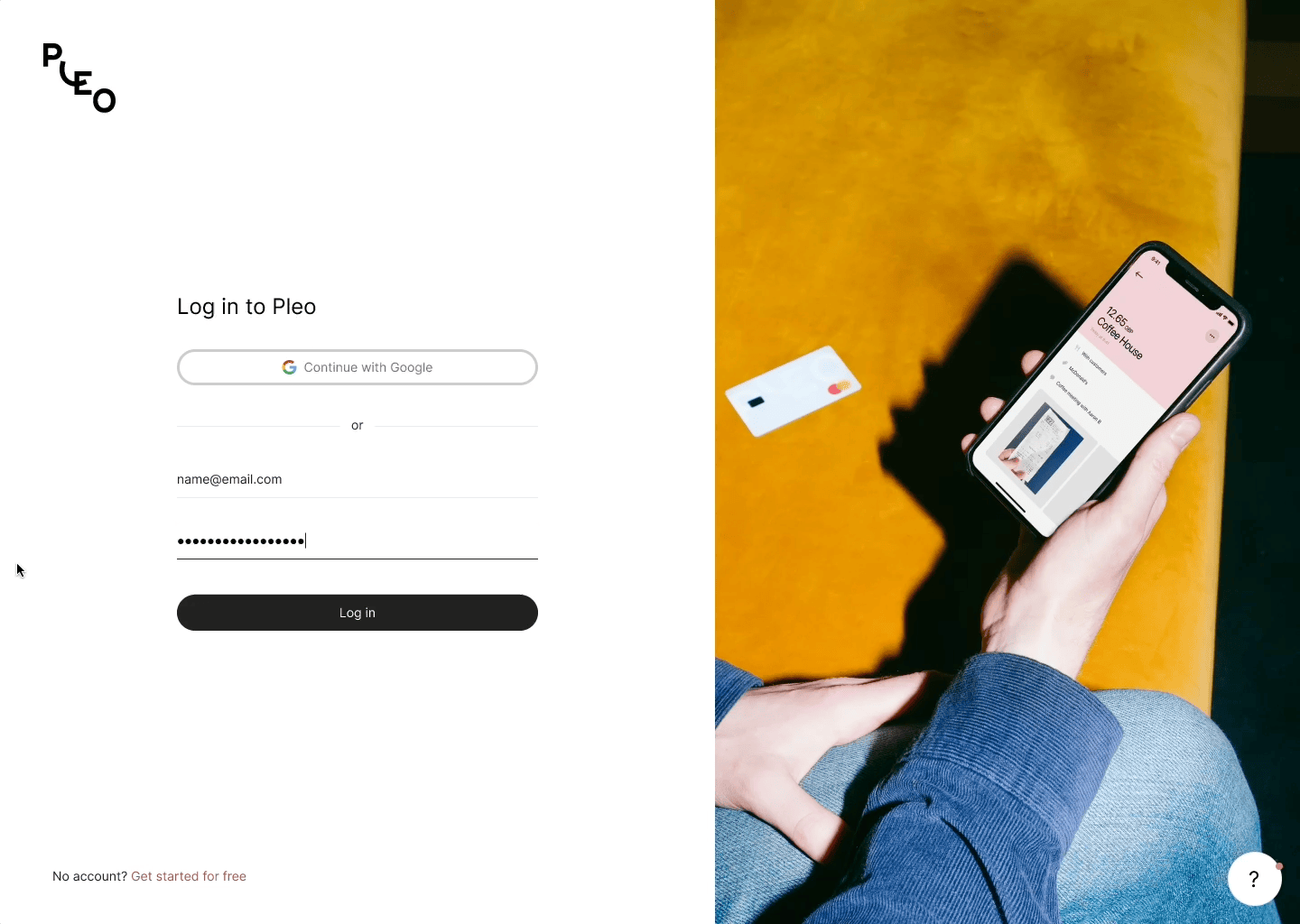The image size is (1300, 924).
Task: Click the Mastercard logo on the white card
Action: click(840, 388)
